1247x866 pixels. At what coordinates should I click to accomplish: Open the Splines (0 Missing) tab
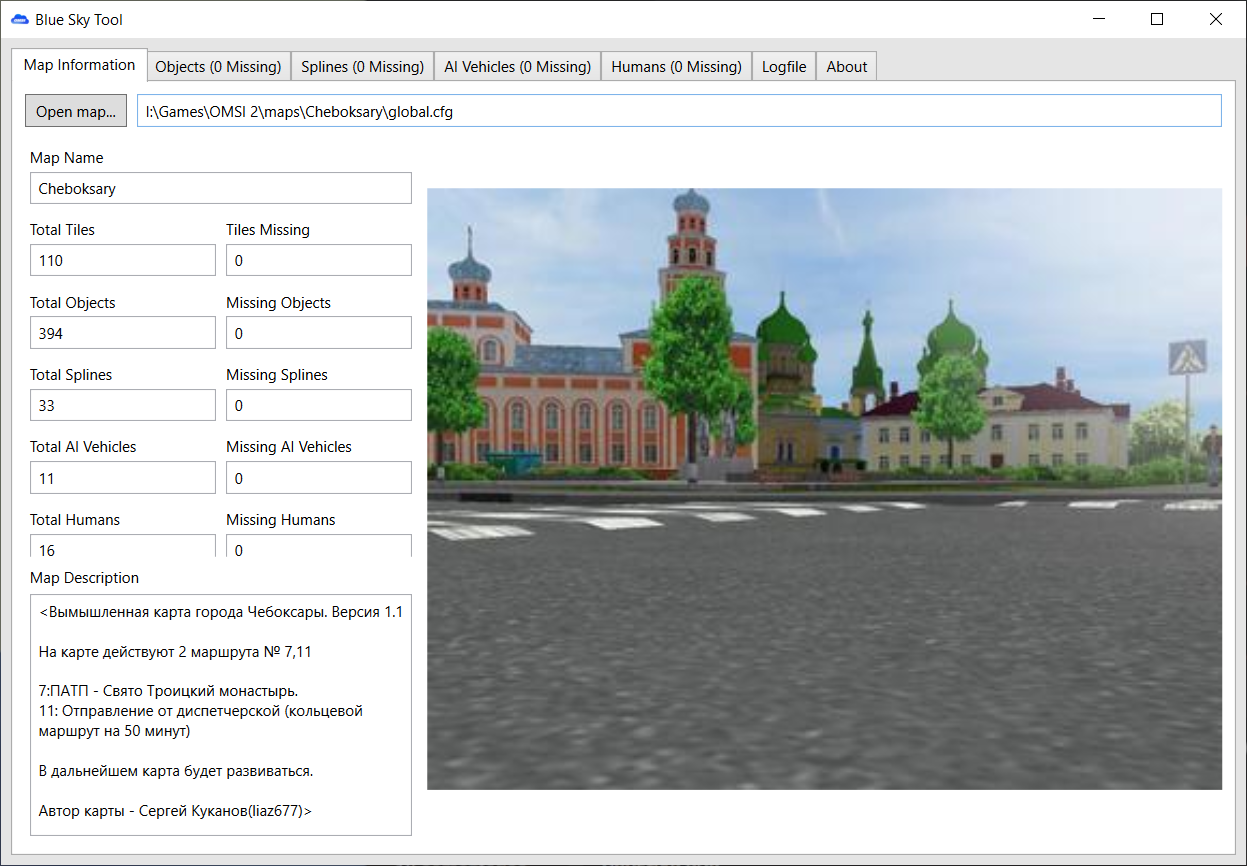(363, 67)
